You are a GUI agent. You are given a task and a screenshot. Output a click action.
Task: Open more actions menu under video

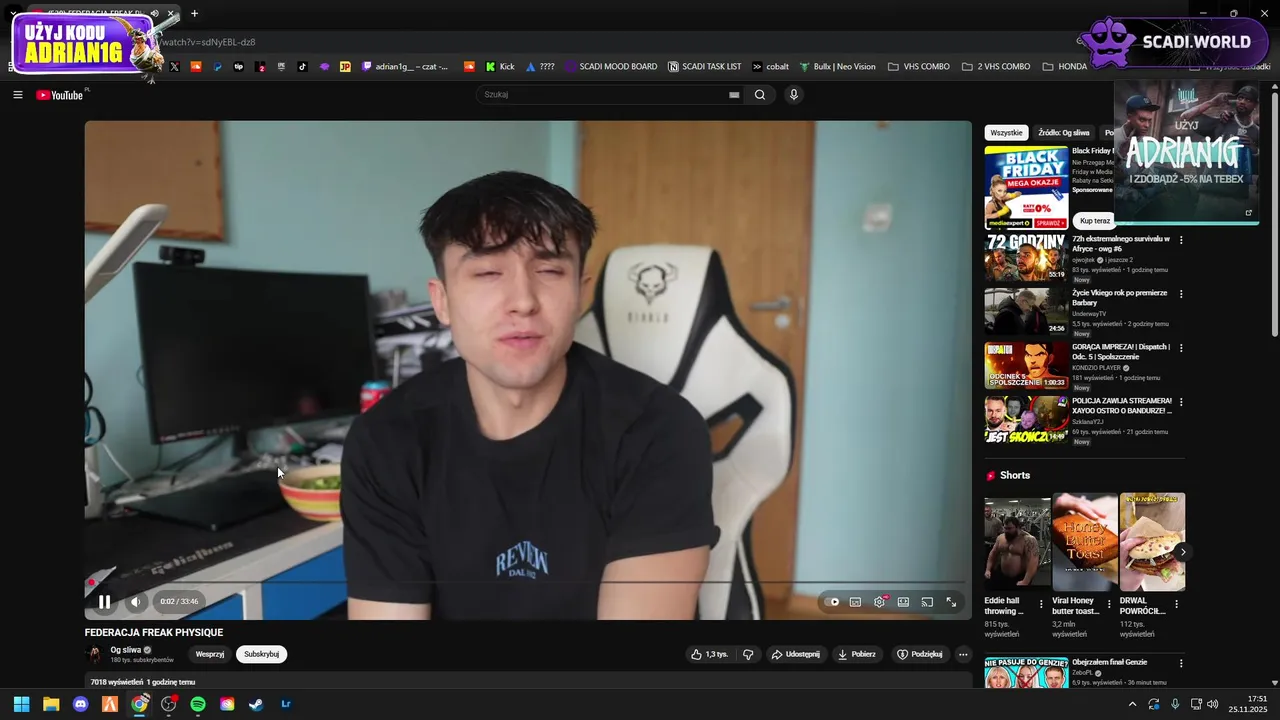tap(963, 654)
